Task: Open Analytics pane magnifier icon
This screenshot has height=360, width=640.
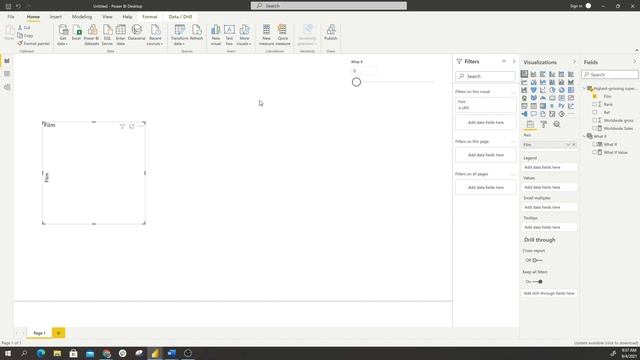Action: 557,124
